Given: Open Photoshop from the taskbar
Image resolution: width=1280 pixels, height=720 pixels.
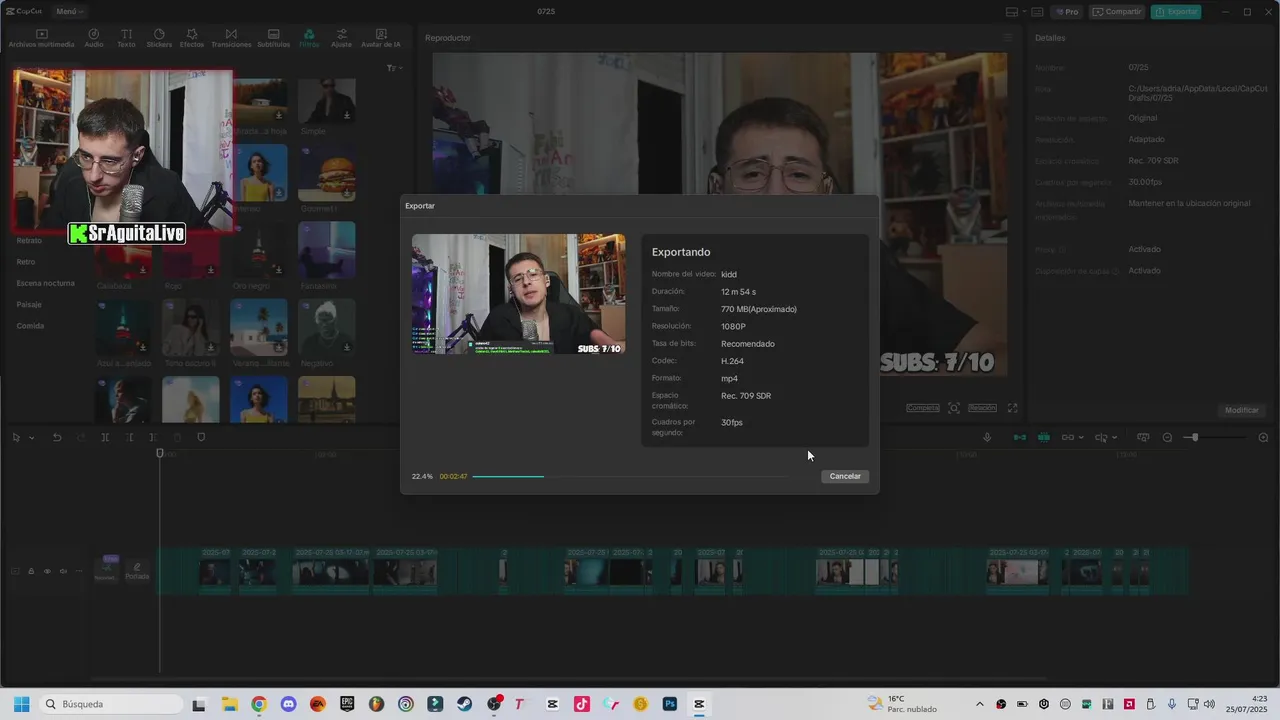Looking at the screenshot, I should pos(670,704).
